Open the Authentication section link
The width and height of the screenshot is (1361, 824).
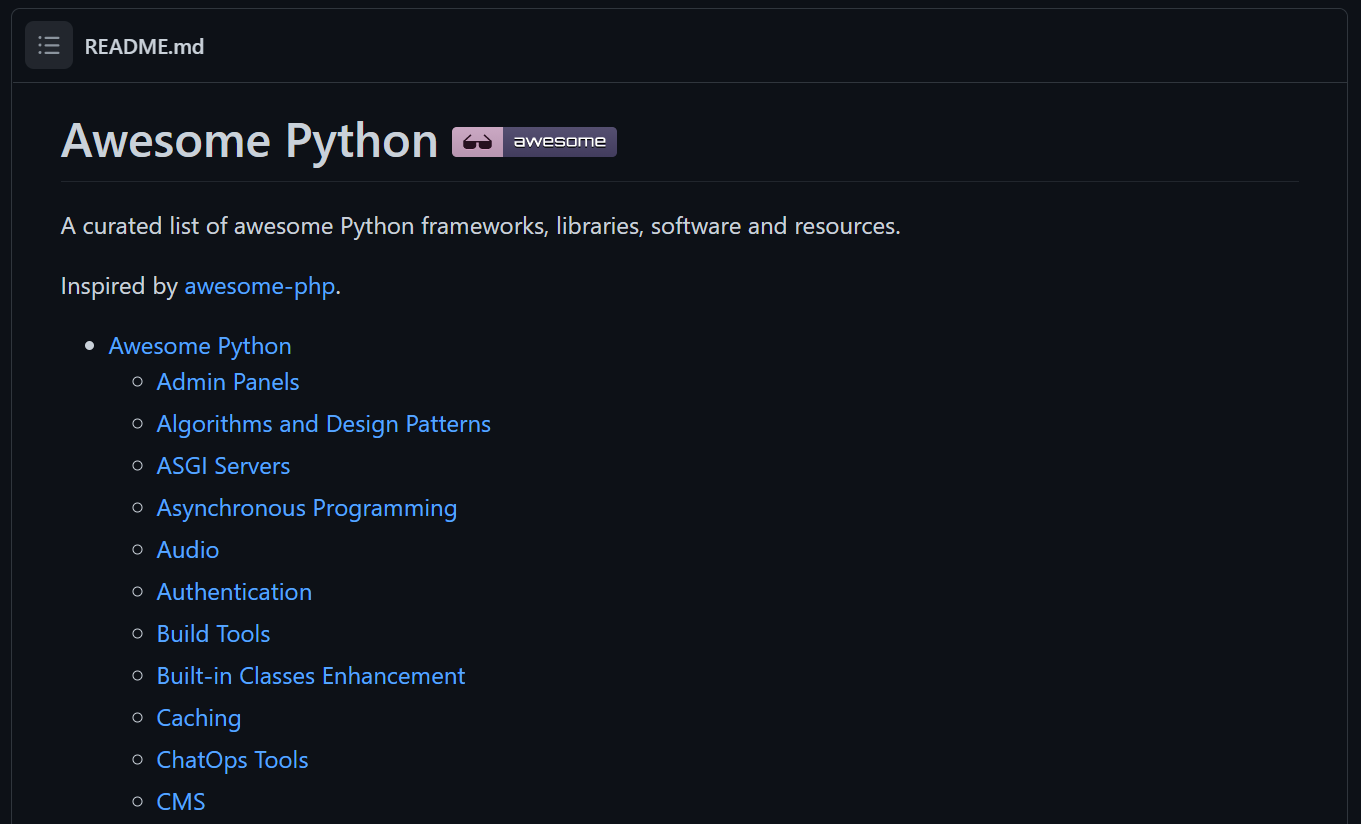tap(235, 592)
